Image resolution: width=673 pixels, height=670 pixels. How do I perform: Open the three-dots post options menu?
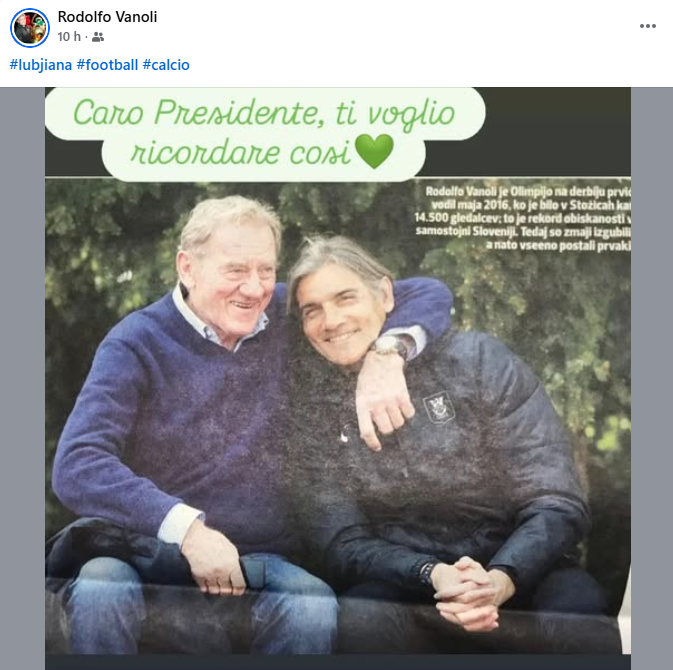pyautogui.click(x=648, y=26)
